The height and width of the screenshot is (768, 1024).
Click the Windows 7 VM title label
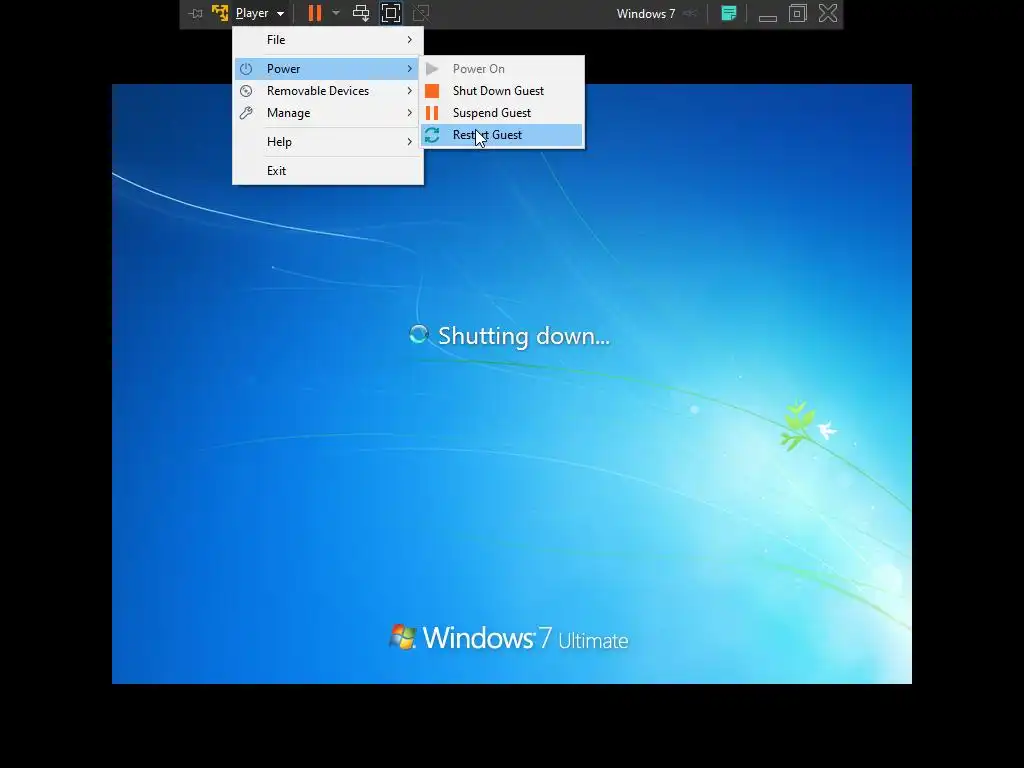click(646, 14)
